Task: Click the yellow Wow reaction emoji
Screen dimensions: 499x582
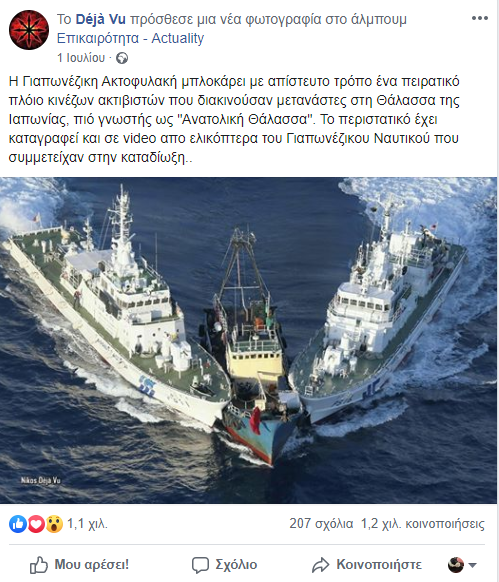Action: click(54, 524)
